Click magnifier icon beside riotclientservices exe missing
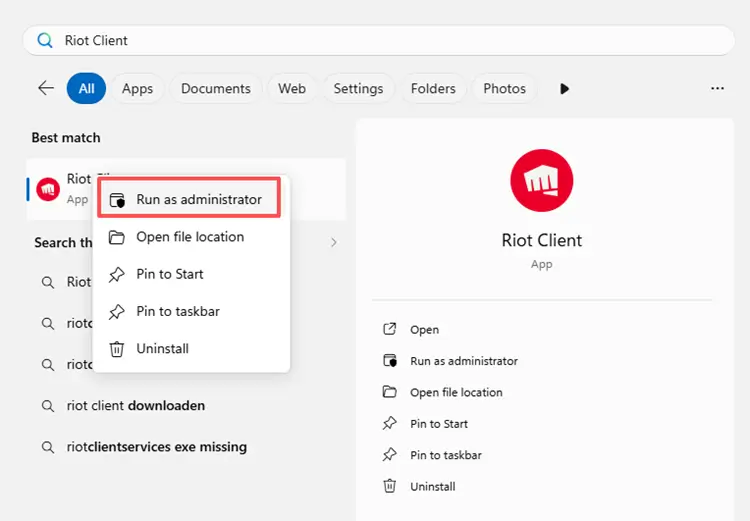750x521 pixels. tap(48, 447)
